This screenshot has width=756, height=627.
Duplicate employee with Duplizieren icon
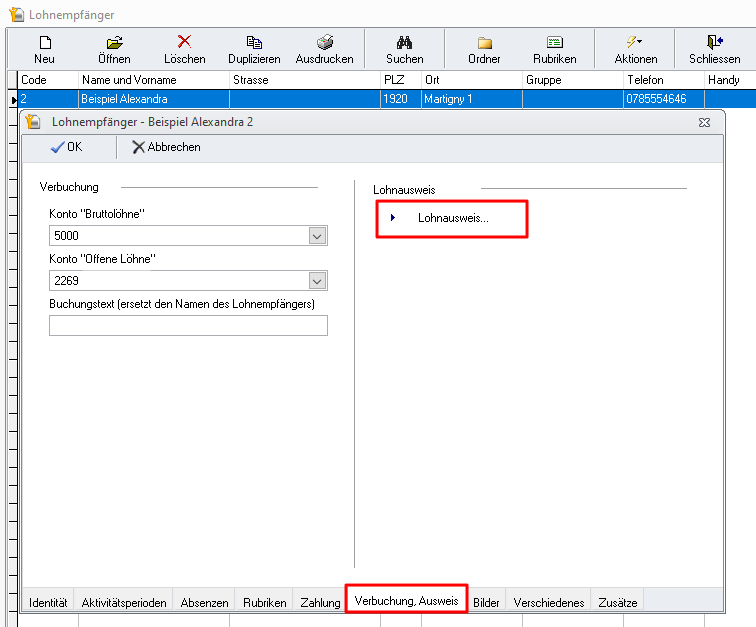[254, 43]
